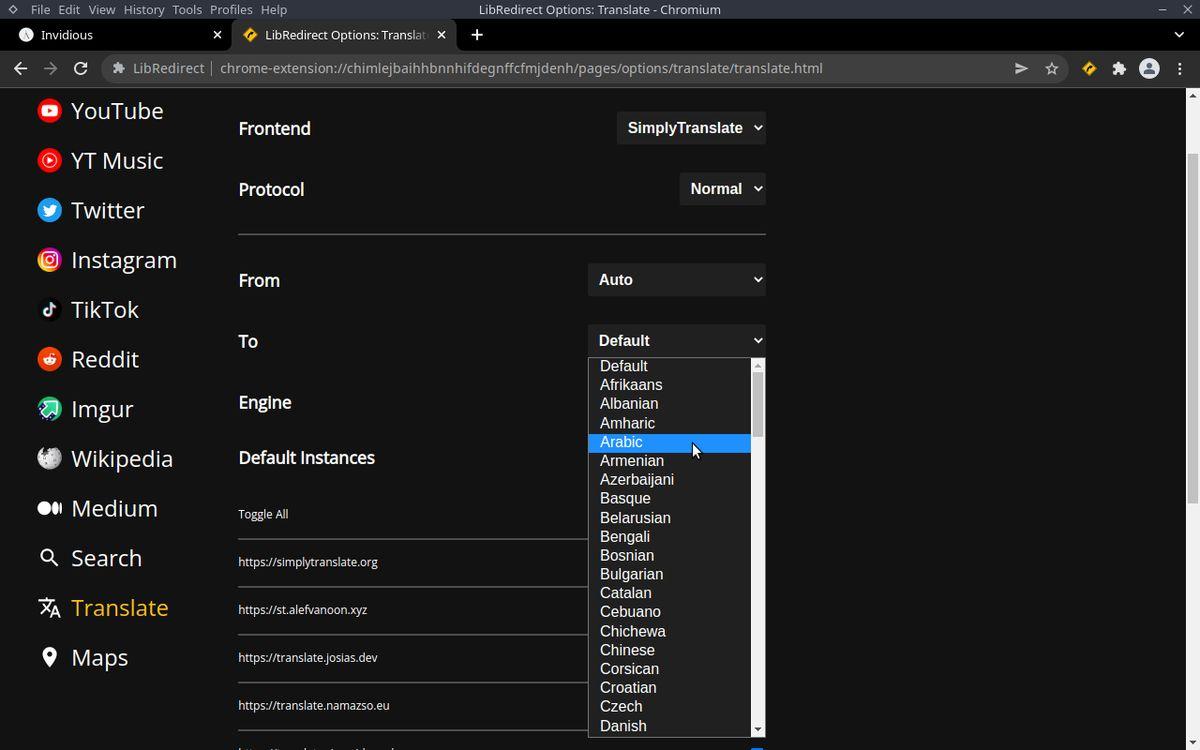Open the Maps settings section
Viewport: 1200px width, 750px height.
click(83, 658)
